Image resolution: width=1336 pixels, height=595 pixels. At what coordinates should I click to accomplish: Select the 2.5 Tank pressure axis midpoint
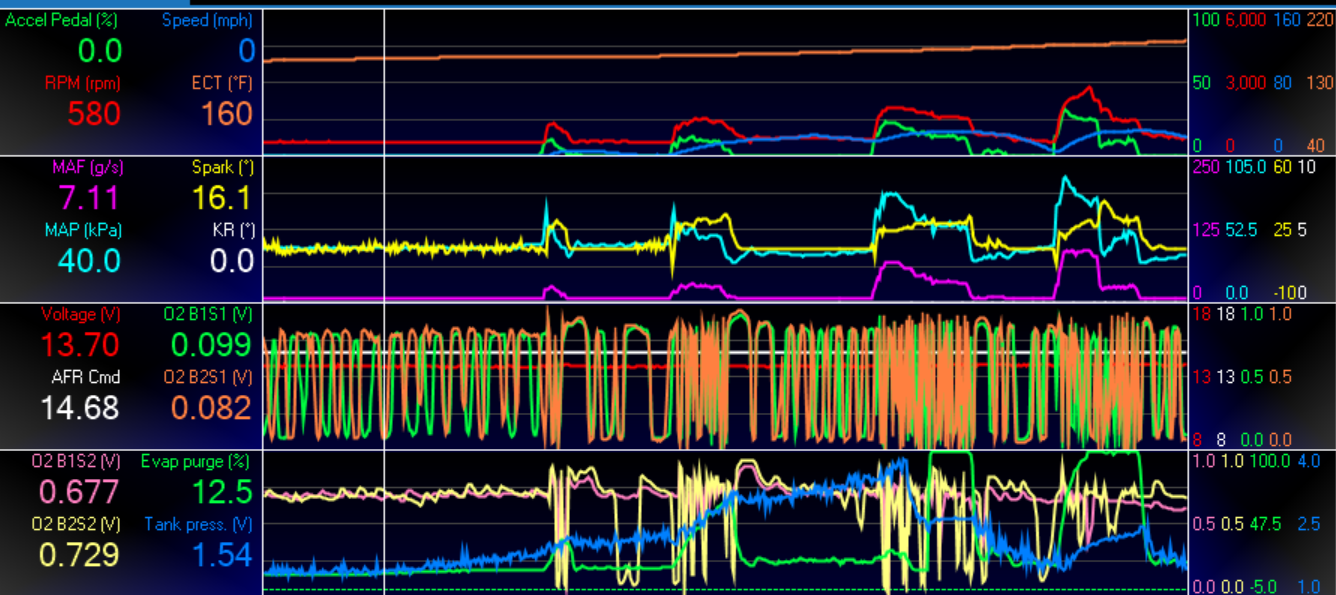coord(1311,523)
